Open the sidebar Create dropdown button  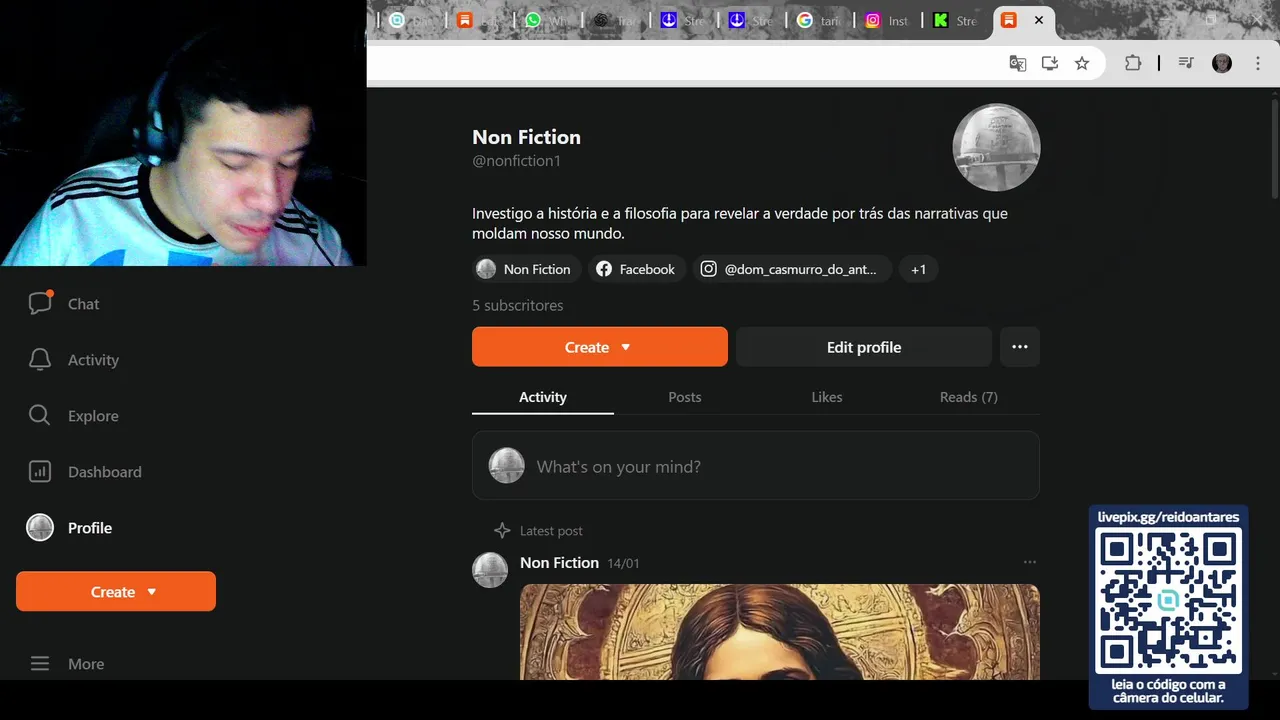click(116, 592)
